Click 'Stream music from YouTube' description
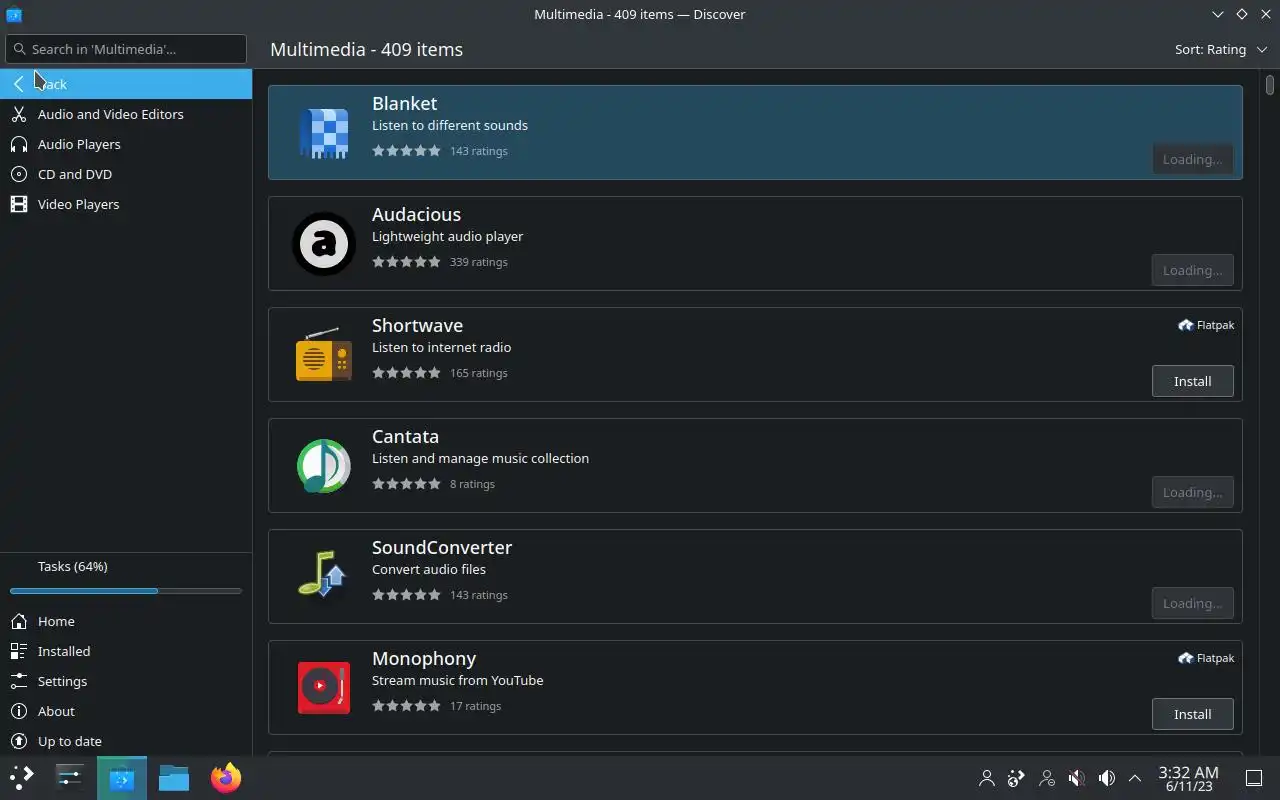Screen dimensions: 1280x800 (x=458, y=680)
